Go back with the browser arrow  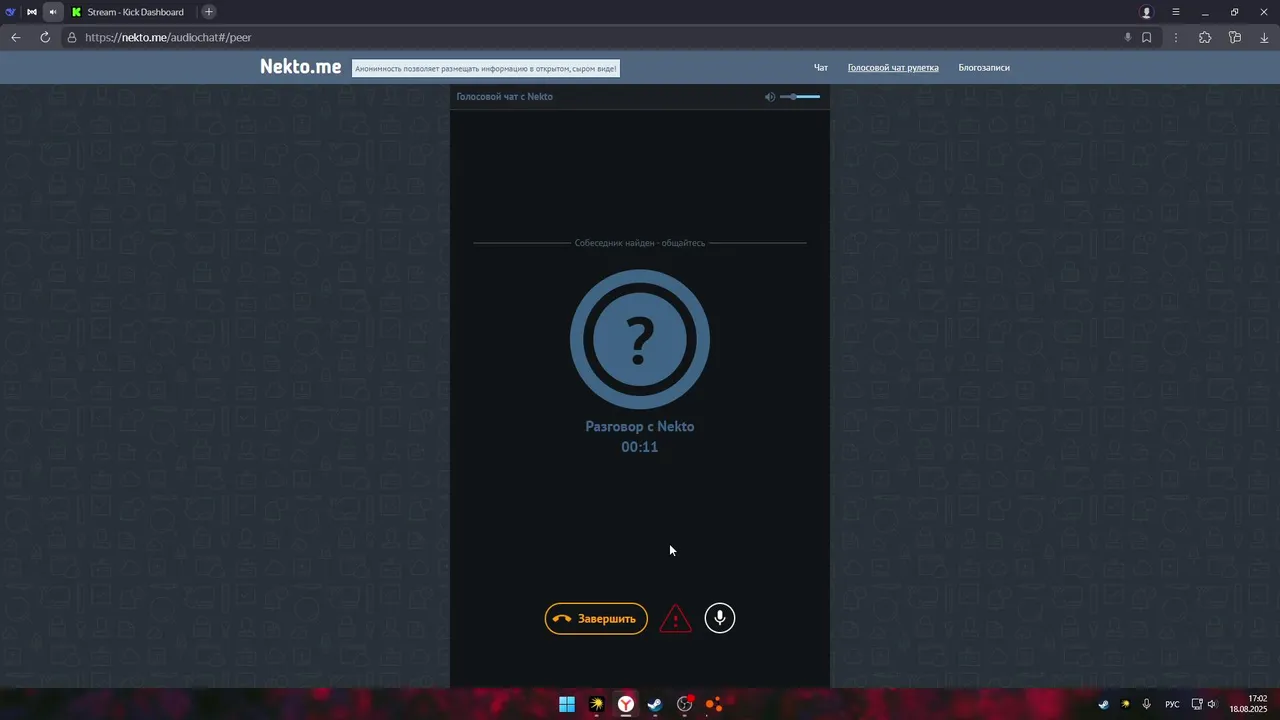tap(16, 38)
